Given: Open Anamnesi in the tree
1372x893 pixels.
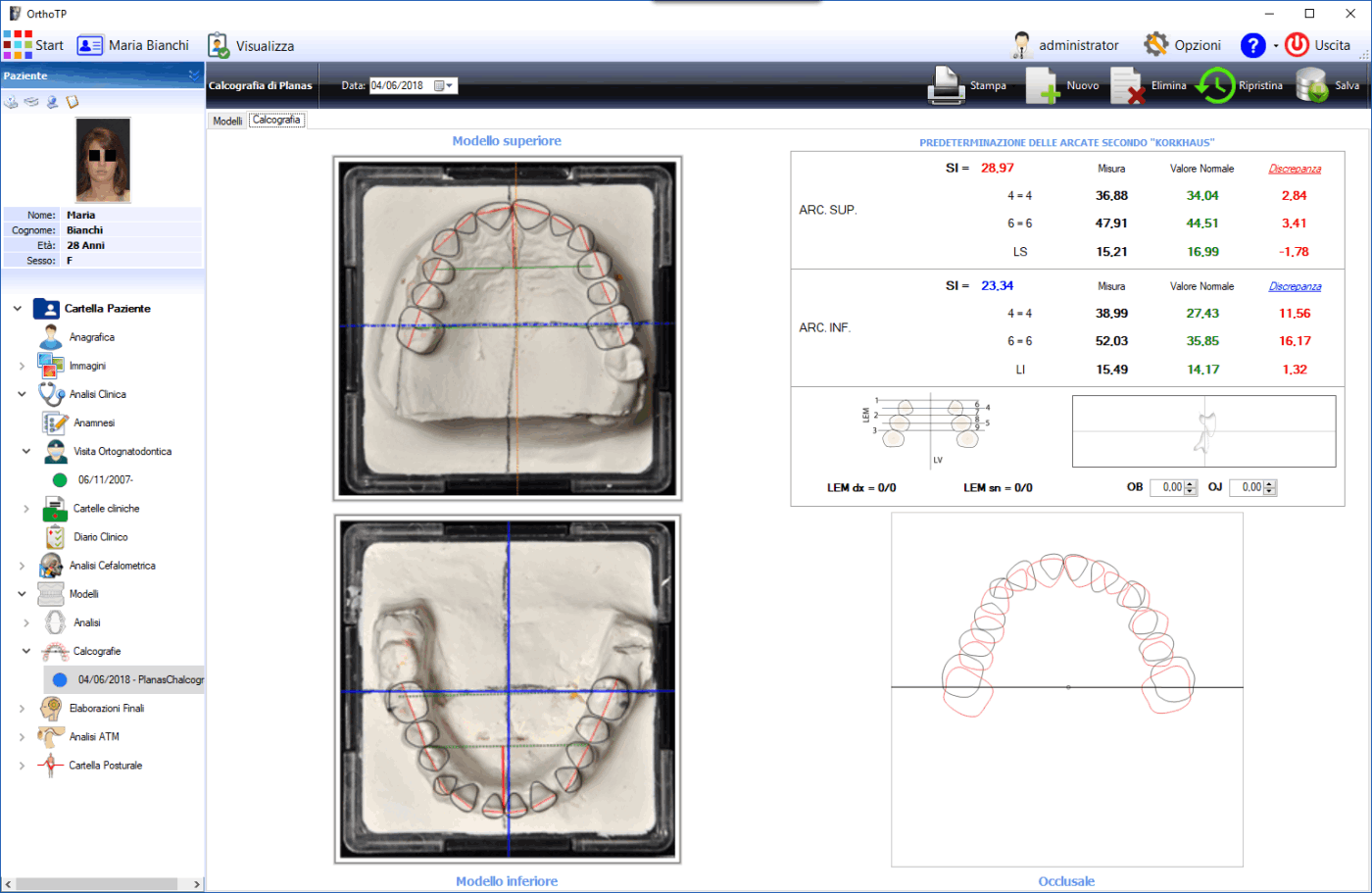Looking at the screenshot, I should click(x=94, y=422).
